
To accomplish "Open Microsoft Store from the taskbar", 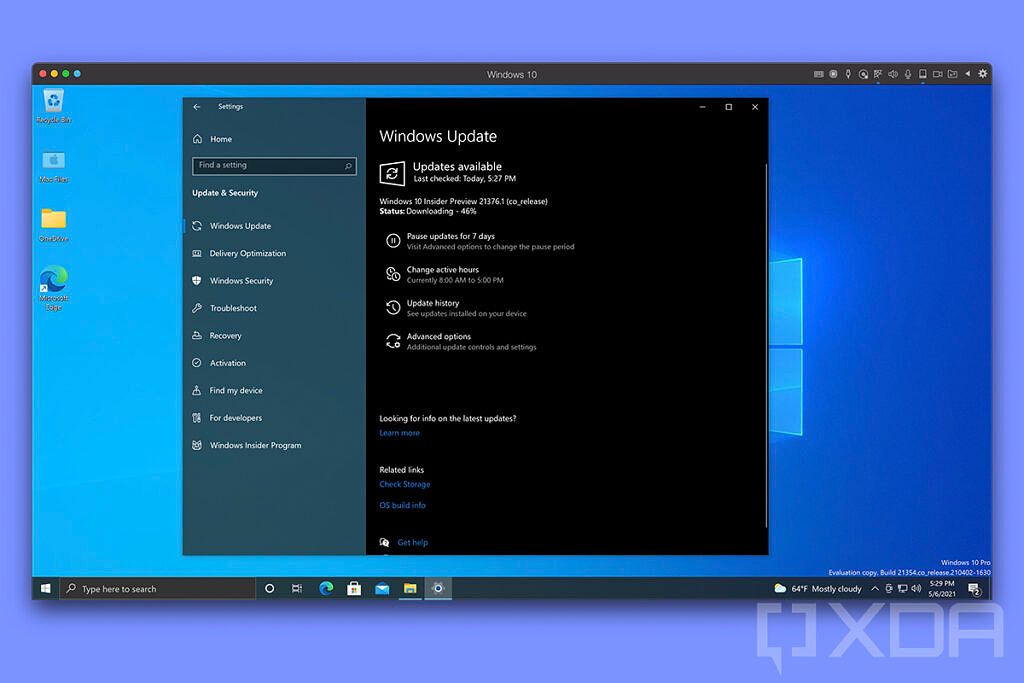I will click(x=354, y=588).
